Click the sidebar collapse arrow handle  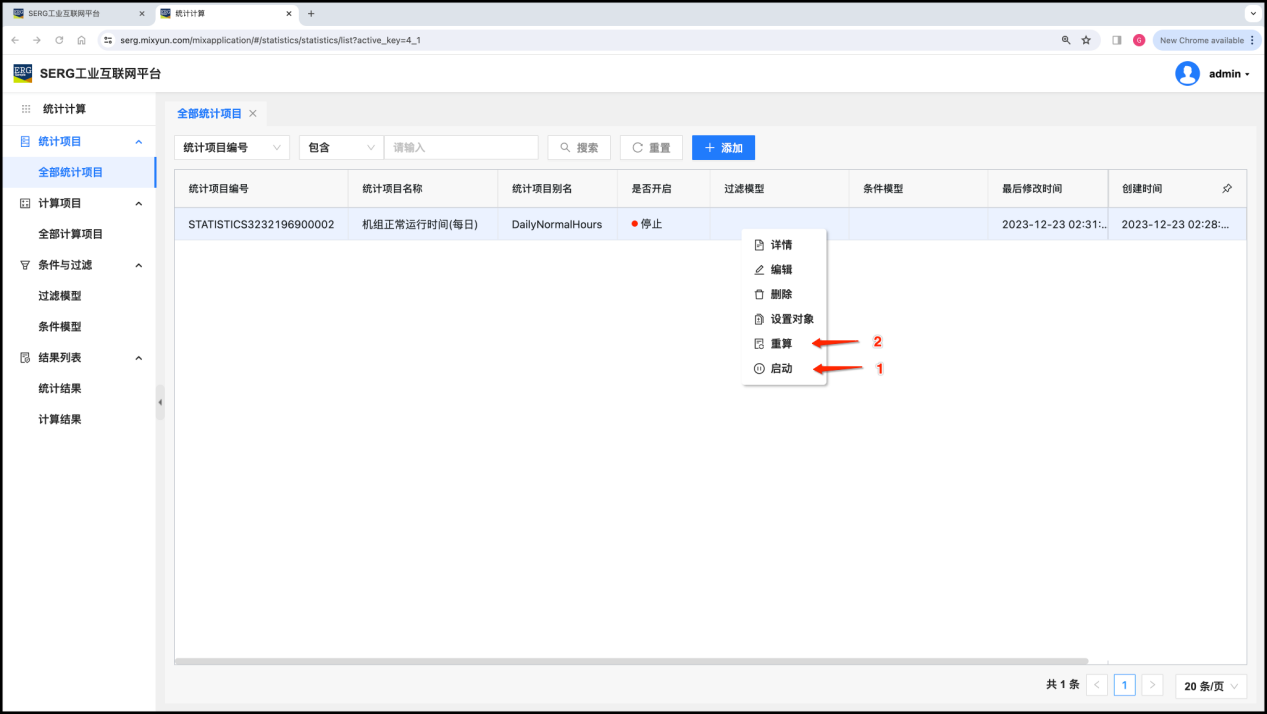tap(160, 402)
